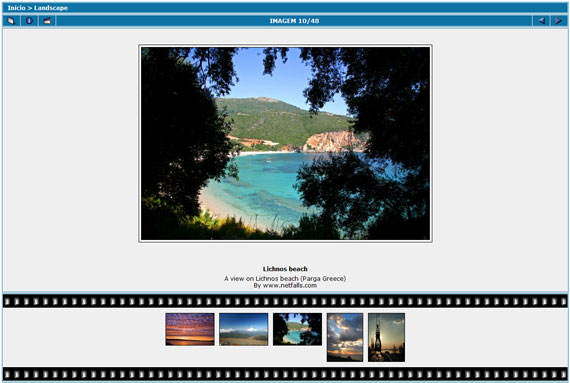Open the Landscape album breadcrumb link

[51, 8]
